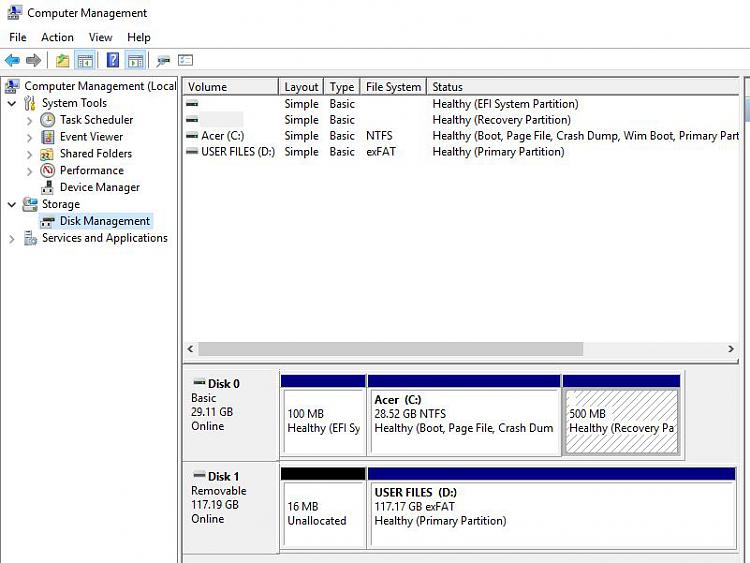Click the Acer (C:) volume drive icon
Screen dimensions: 750x563
pos(192,136)
